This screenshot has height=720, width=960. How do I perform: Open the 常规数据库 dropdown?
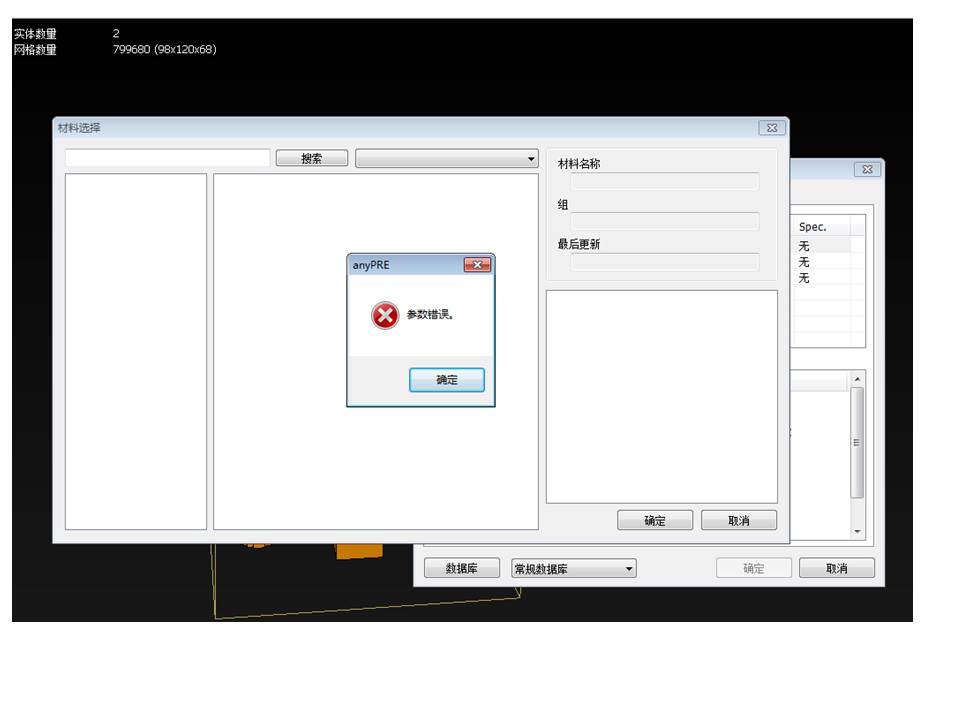point(574,569)
